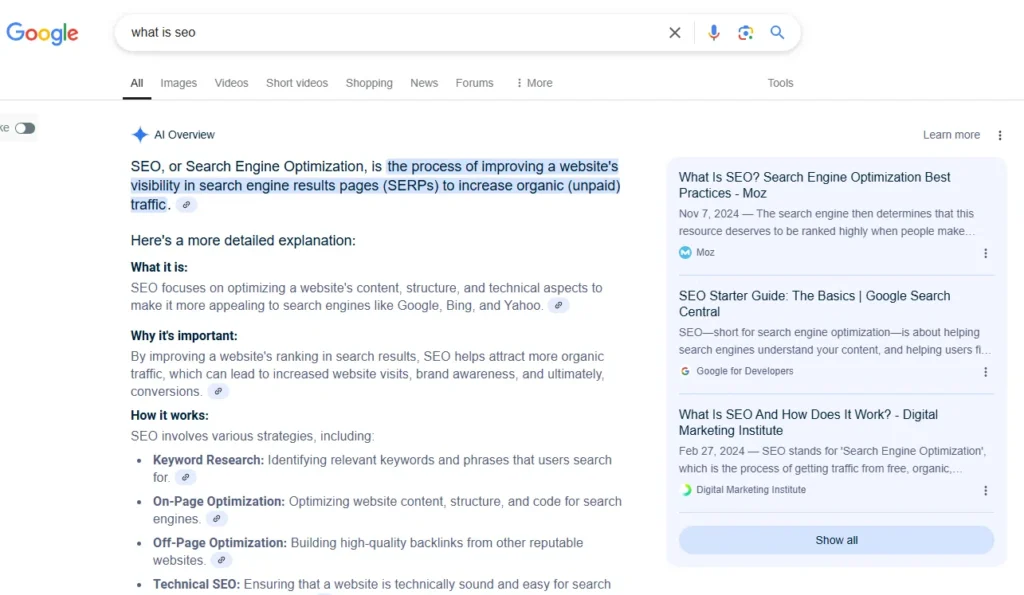The width and height of the screenshot is (1024, 595).
Task: Open Google Lens camera search icon
Action: click(745, 32)
